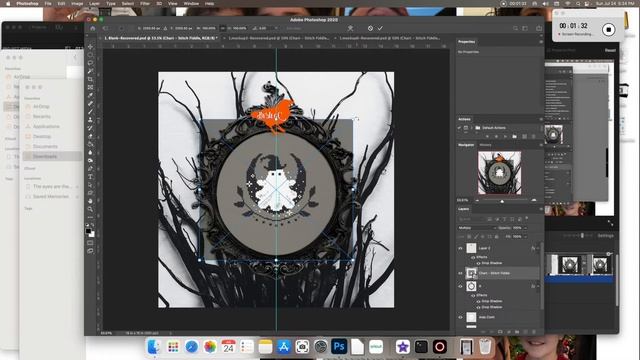Open the File menu
Viewport: 640px width, 360px height.
point(48,3)
